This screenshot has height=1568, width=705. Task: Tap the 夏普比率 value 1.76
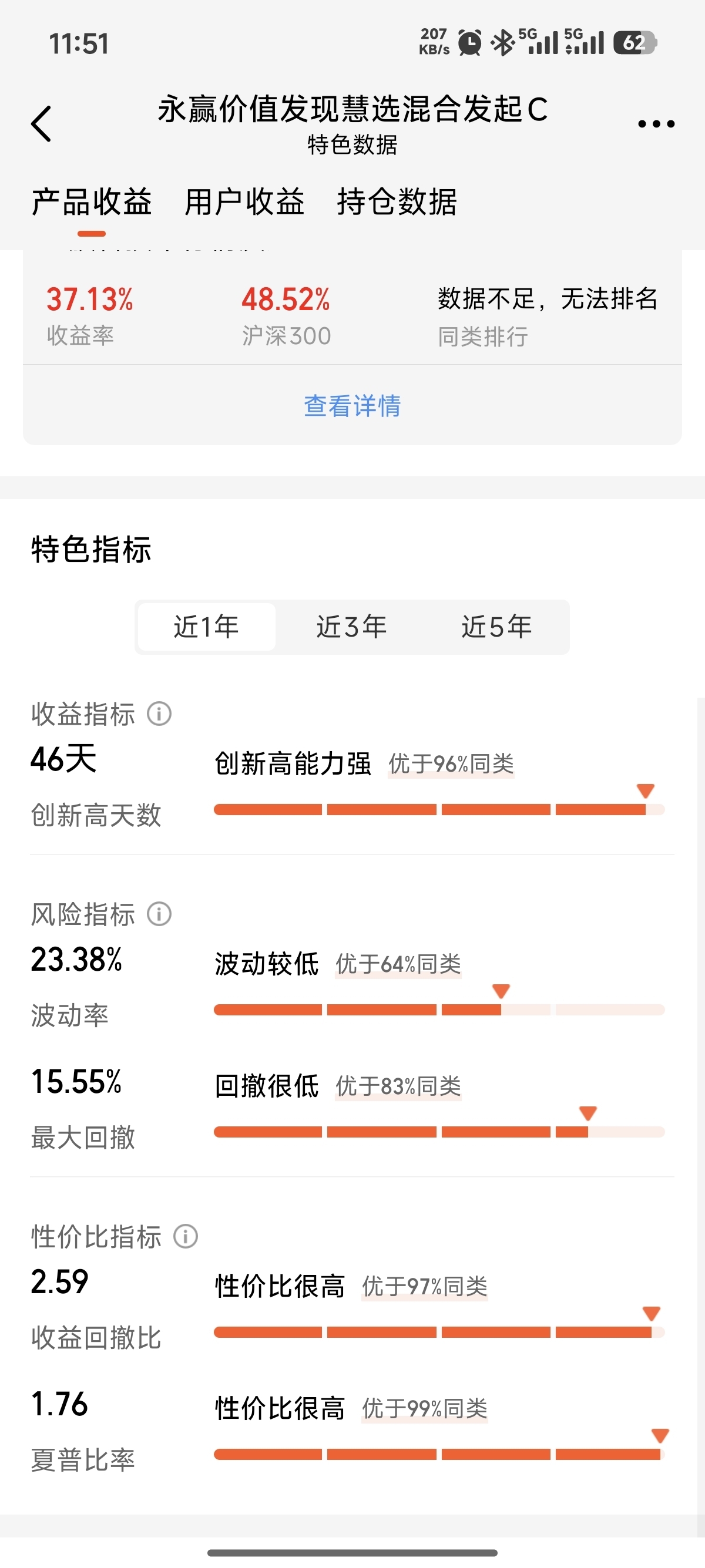(x=60, y=1404)
